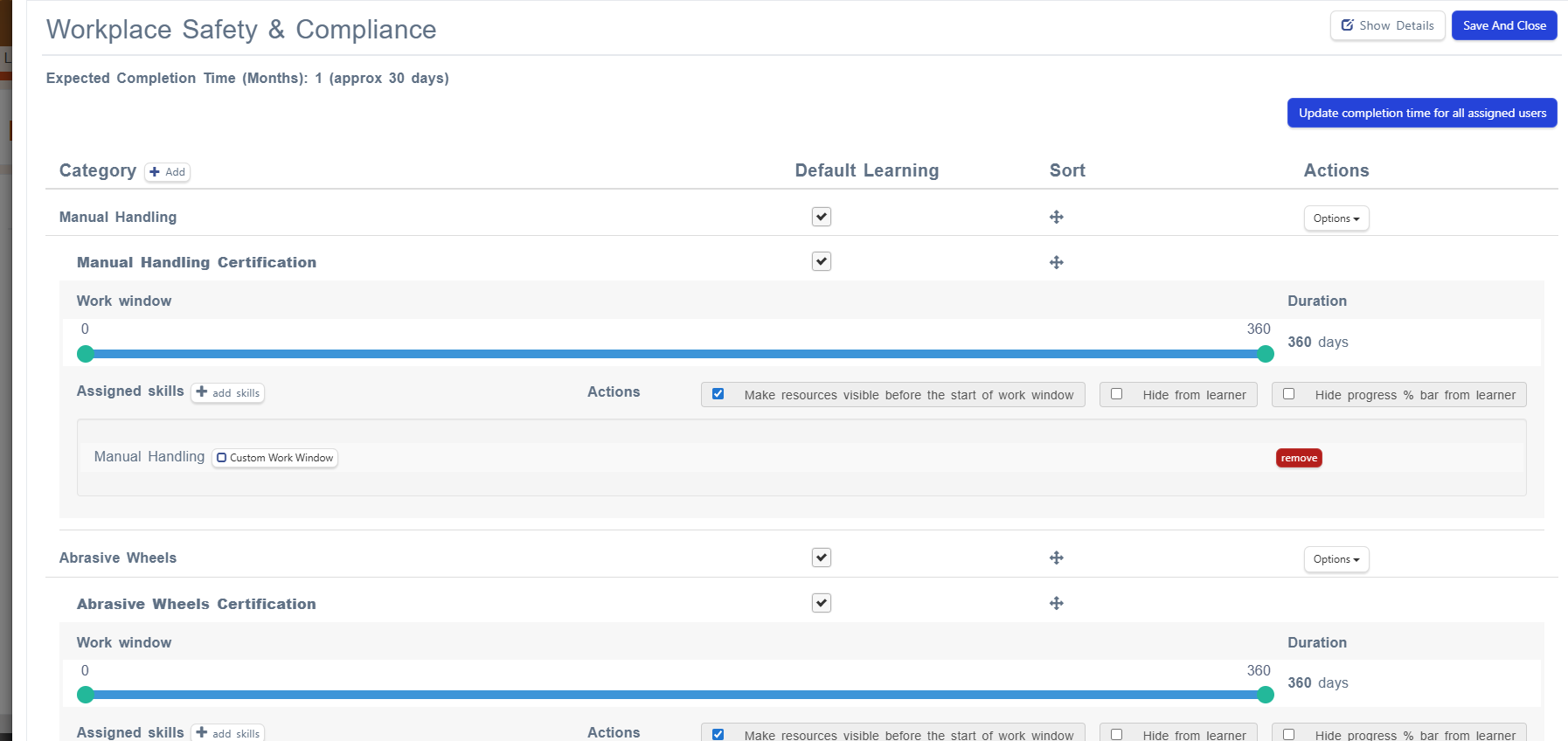Toggle Default Learning checkbox for Abrasive Wheels

(x=822, y=557)
